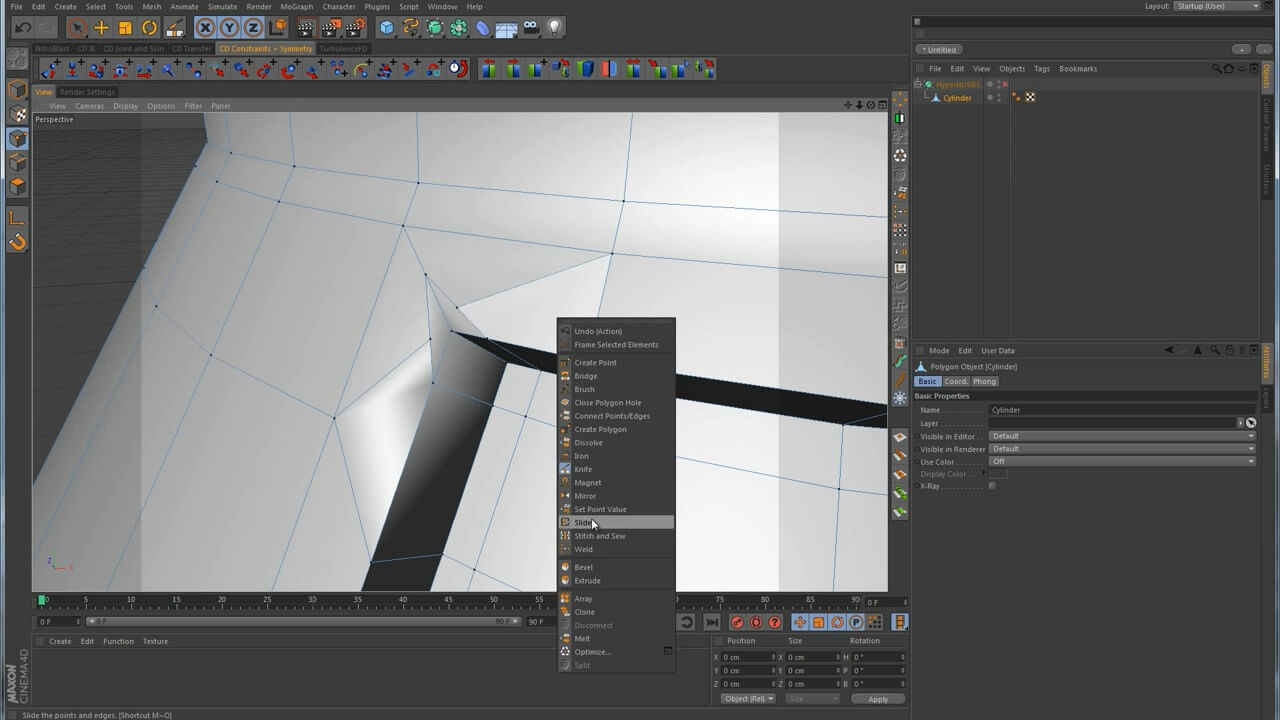Open the Visible in Editor dropdown
This screenshot has width=1280, height=720.
(1121, 436)
